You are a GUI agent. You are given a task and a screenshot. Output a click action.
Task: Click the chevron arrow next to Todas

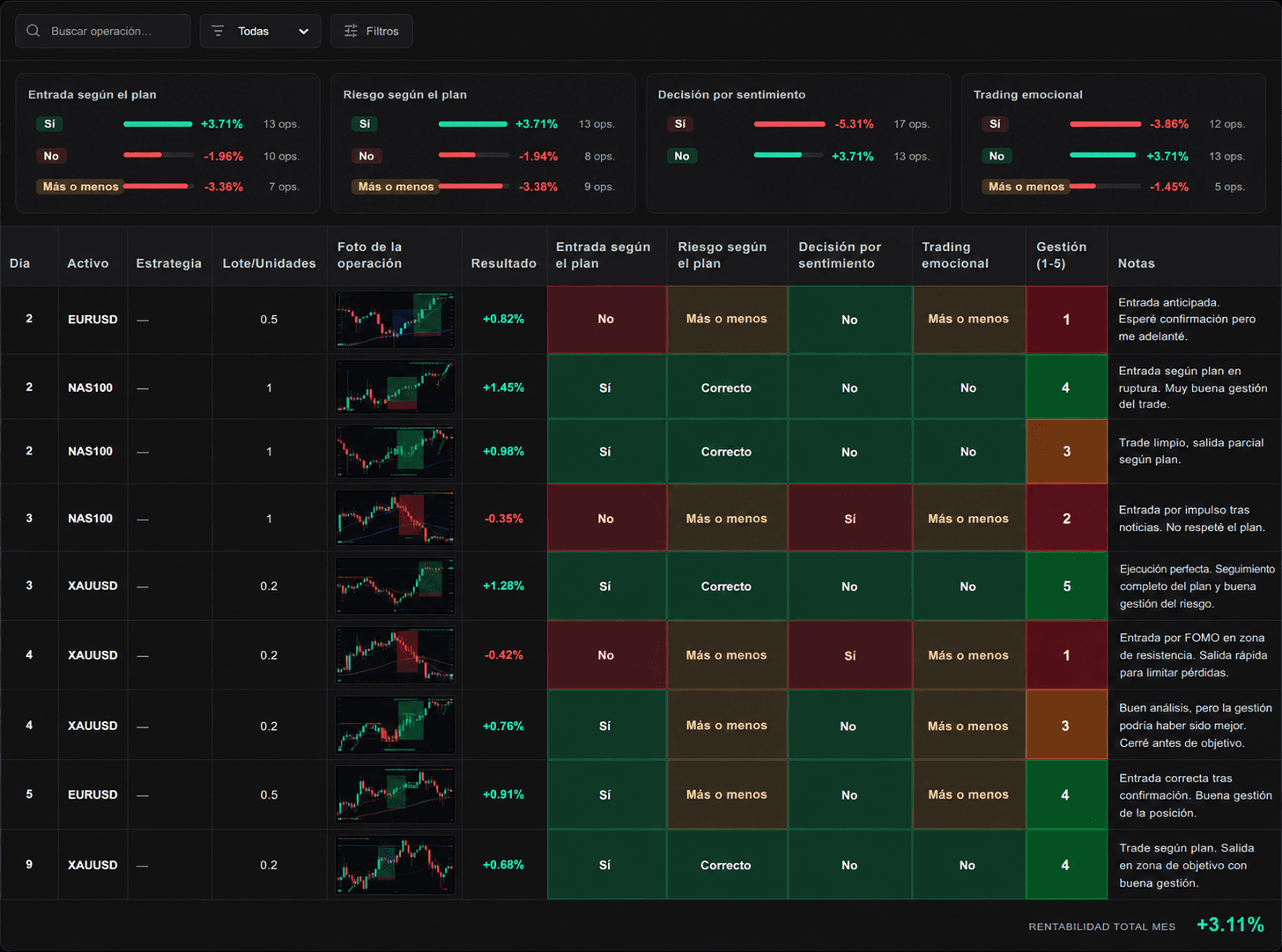coord(304,32)
